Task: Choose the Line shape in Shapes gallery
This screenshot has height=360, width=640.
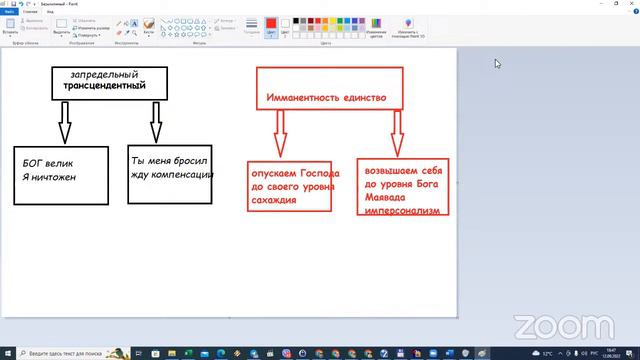Action: tap(163, 21)
